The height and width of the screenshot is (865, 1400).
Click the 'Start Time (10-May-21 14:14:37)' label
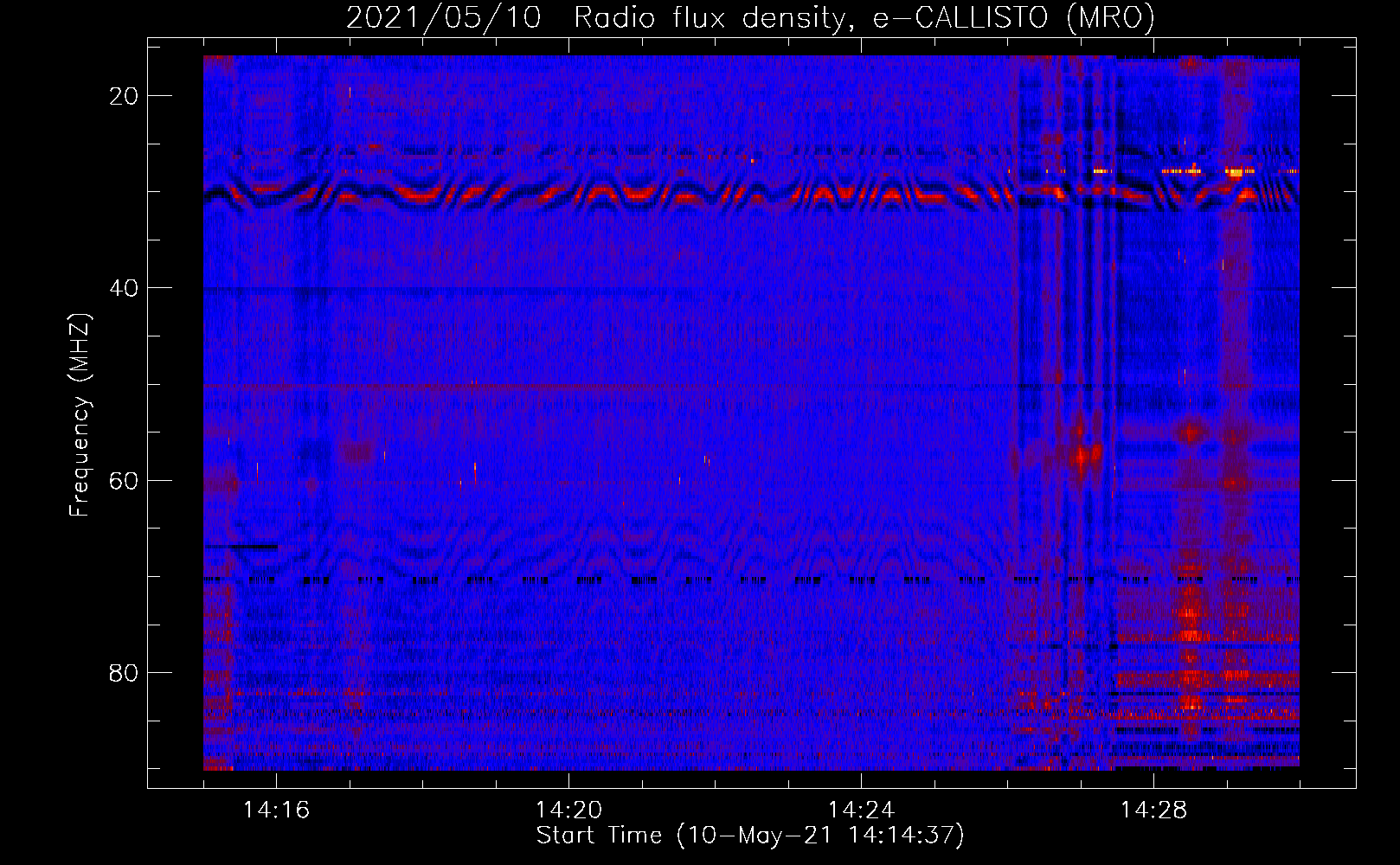click(x=750, y=836)
